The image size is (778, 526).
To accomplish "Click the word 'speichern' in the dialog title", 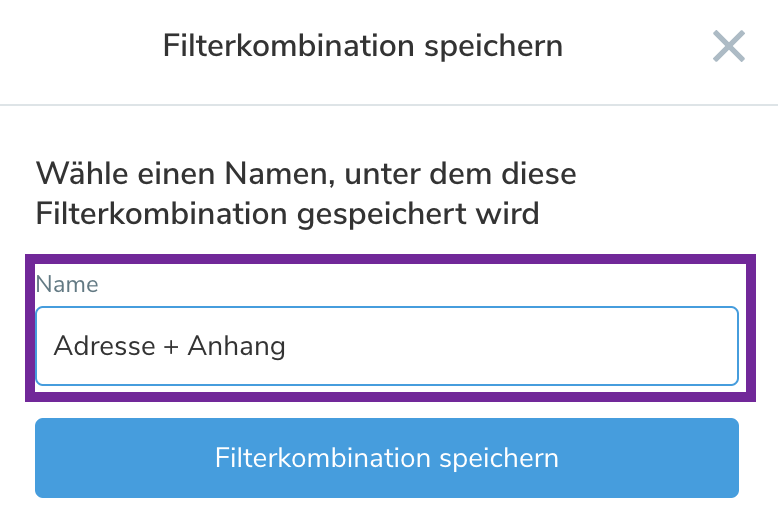I will (x=501, y=46).
